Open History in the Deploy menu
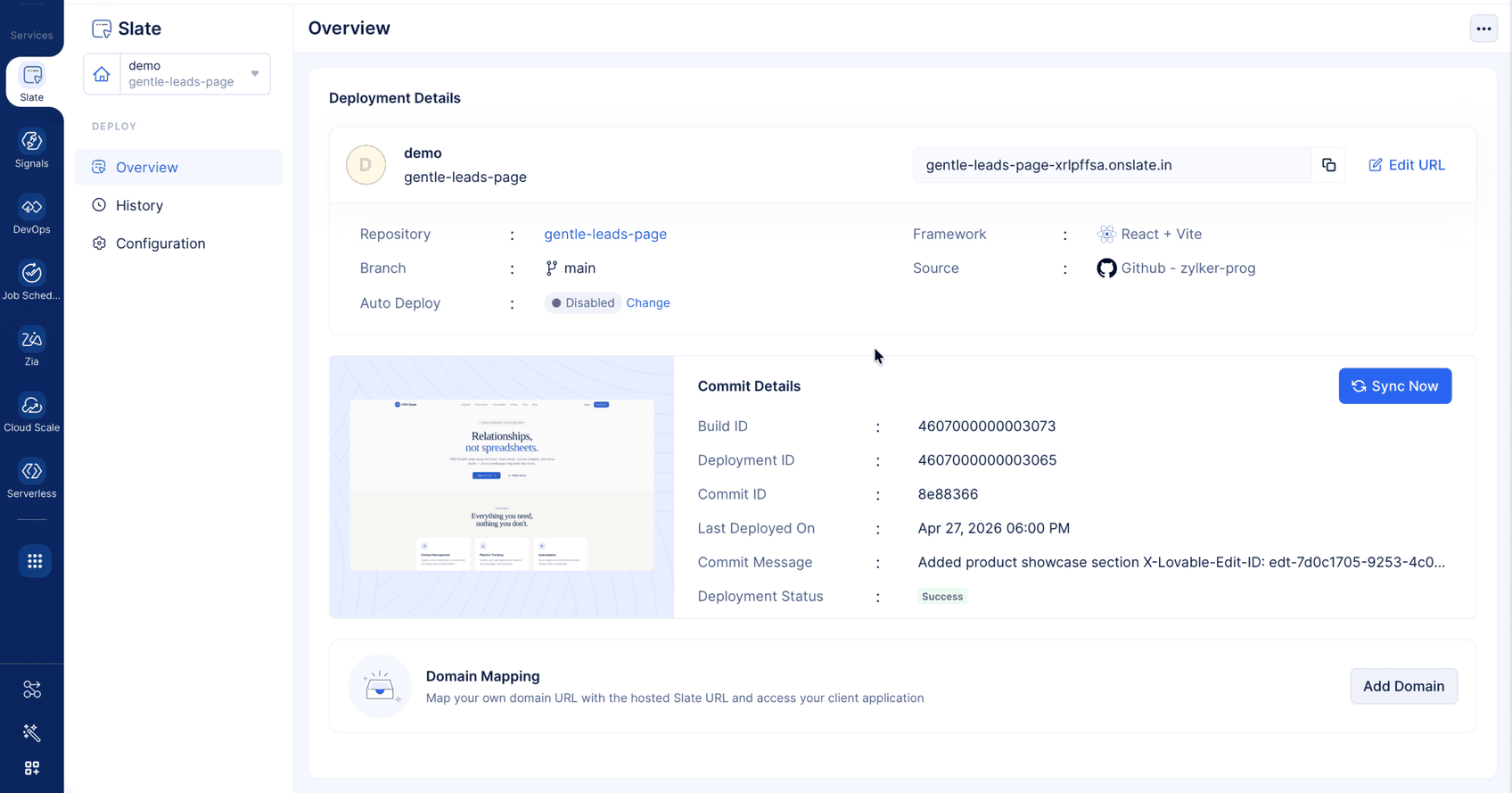Viewport: 1512px width, 793px height. [178, 205]
